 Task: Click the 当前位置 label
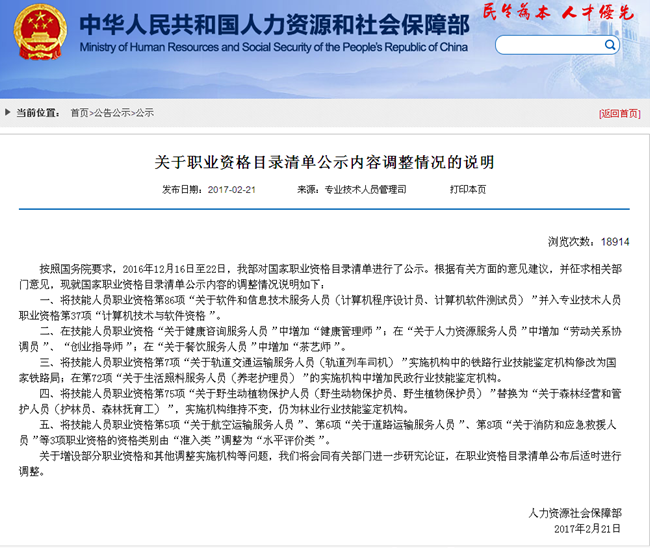tap(38, 113)
